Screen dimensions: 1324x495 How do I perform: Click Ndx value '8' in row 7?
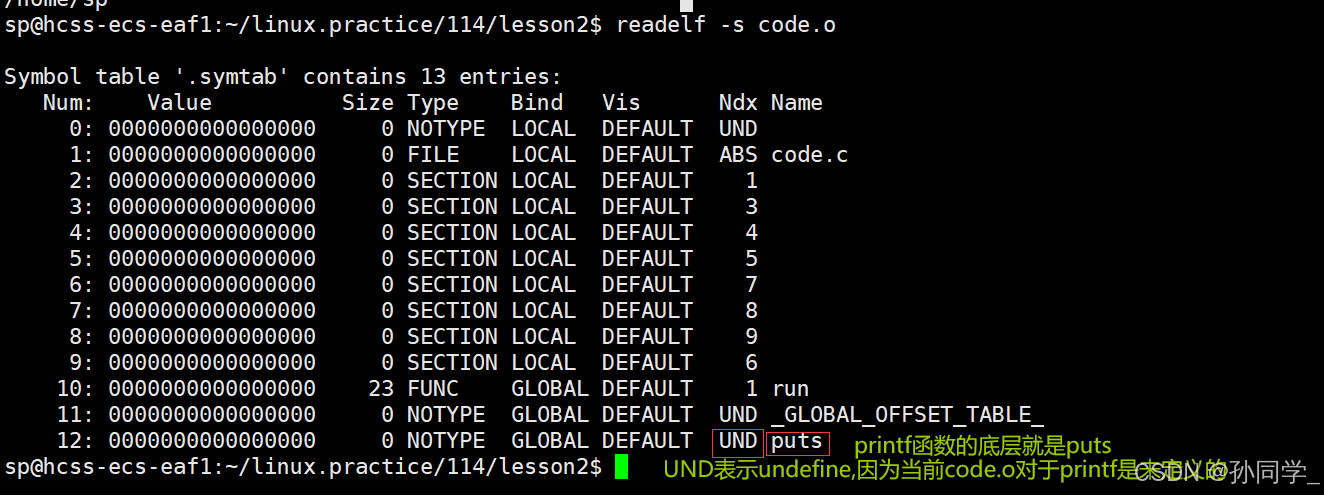[751, 311]
